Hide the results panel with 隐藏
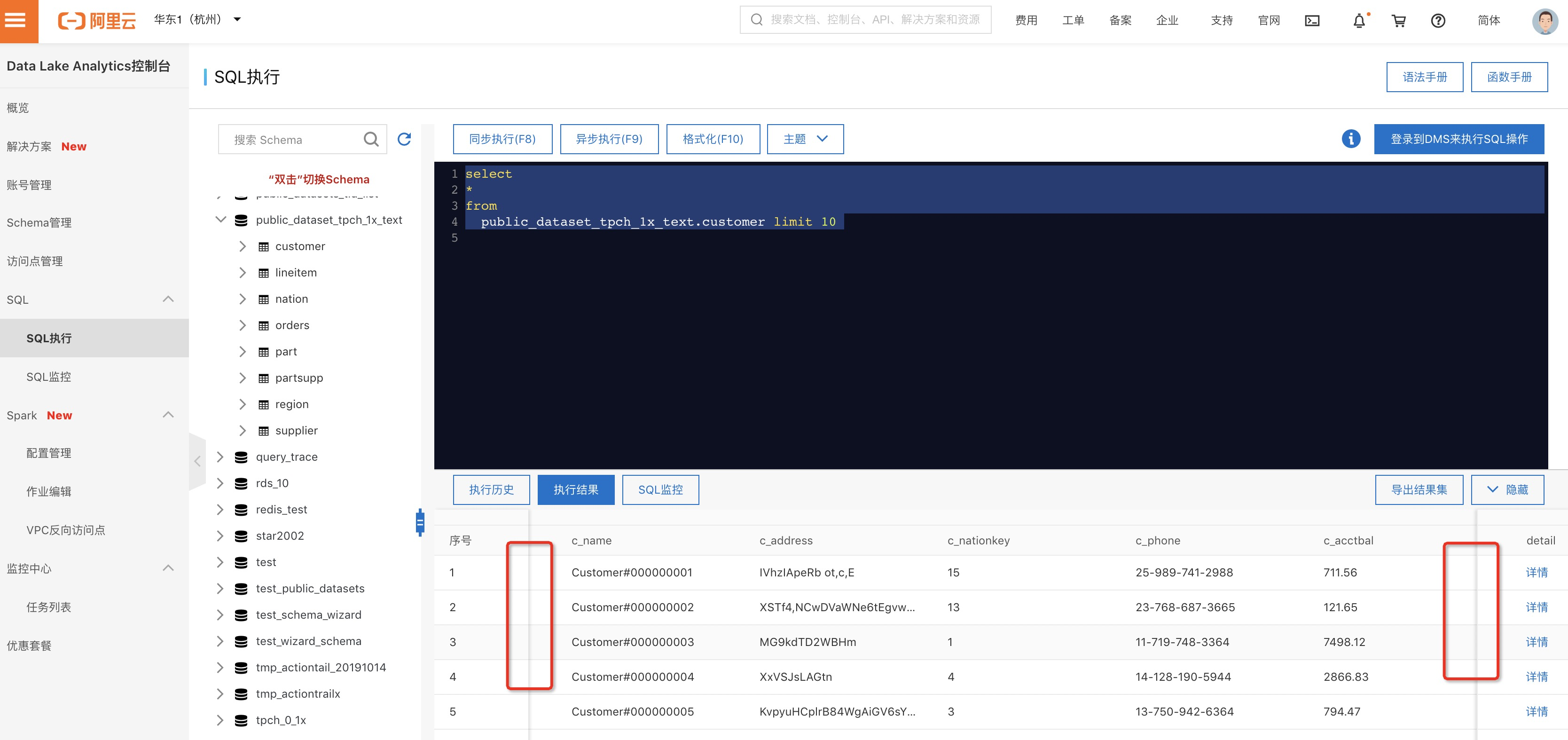Screen dimensions: 1568x740 pyautogui.click(x=1507, y=490)
